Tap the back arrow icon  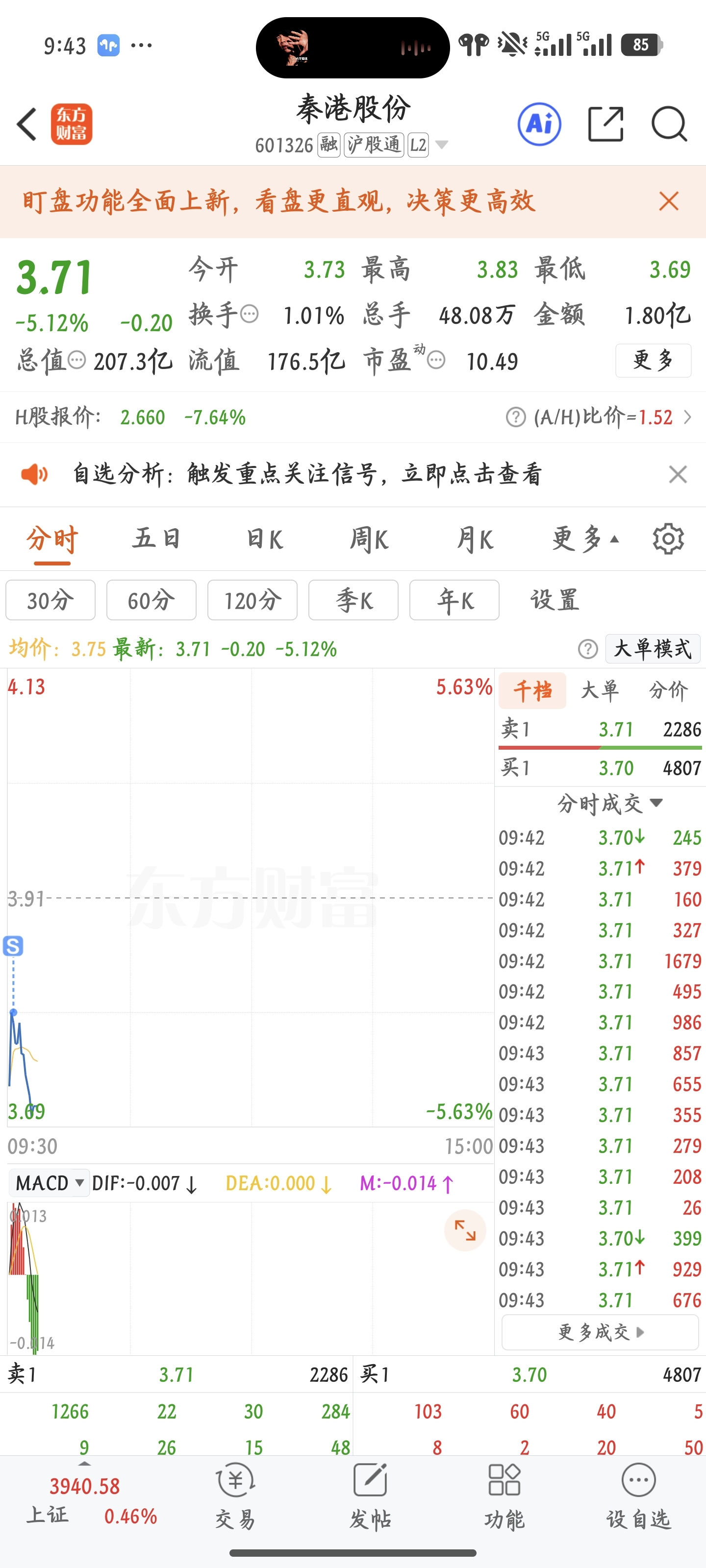[x=27, y=124]
